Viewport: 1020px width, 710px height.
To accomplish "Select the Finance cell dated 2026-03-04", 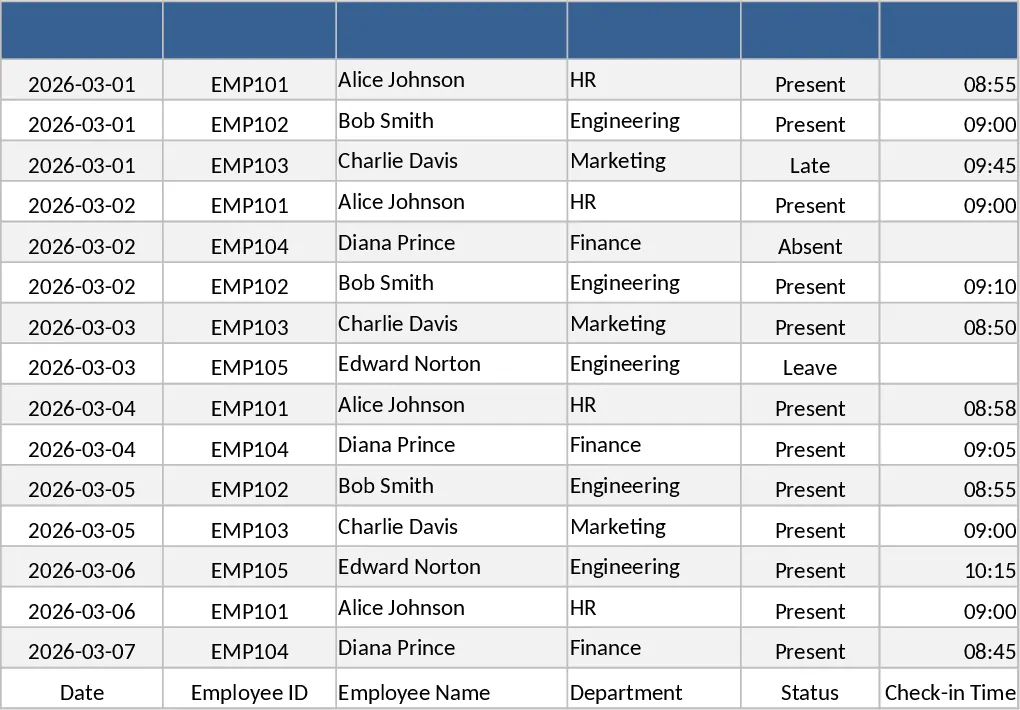I will point(654,445).
